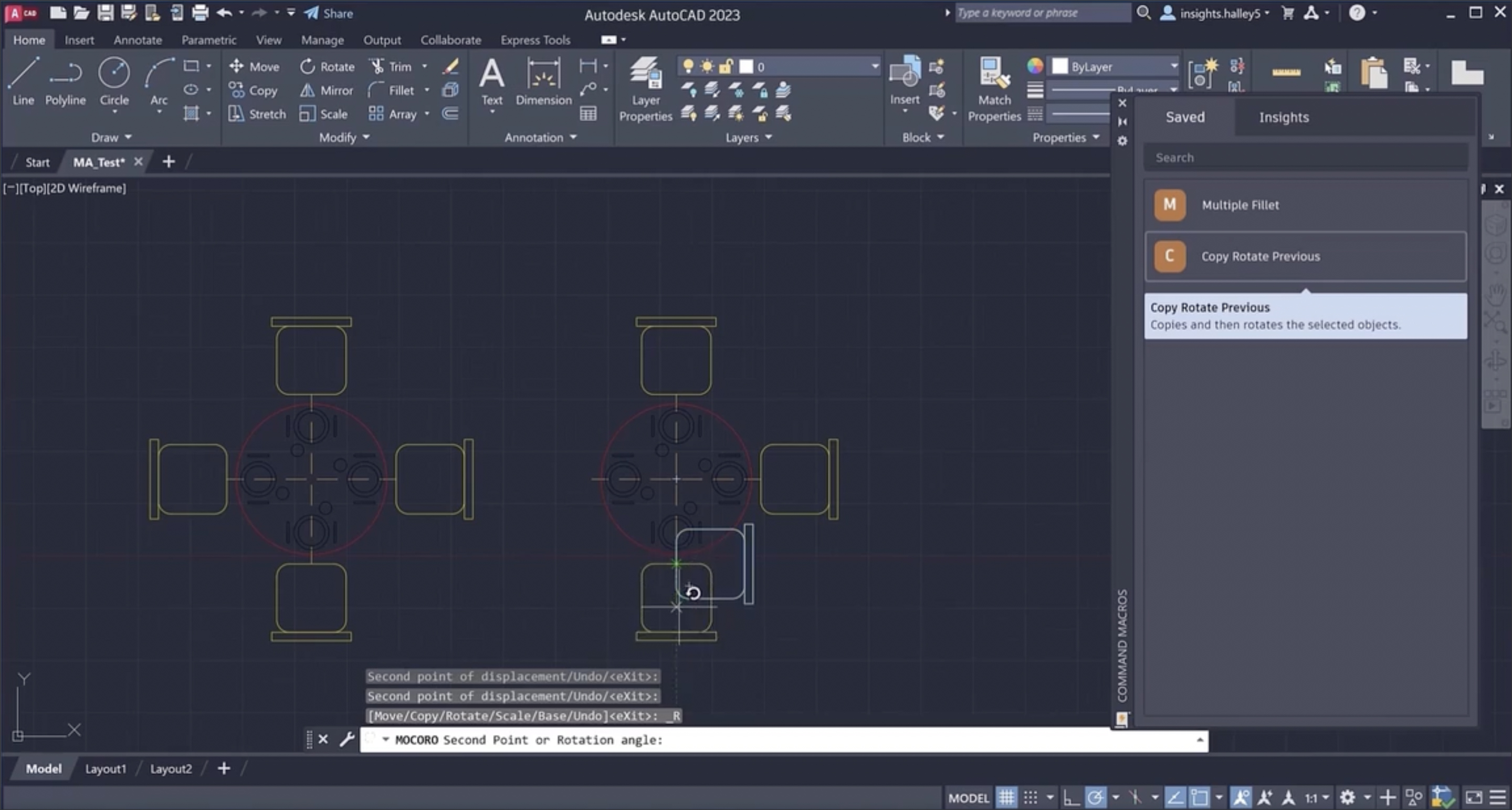The height and width of the screenshot is (810, 1512).
Task: Open Command Macros settings gear
Action: tap(1122, 141)
